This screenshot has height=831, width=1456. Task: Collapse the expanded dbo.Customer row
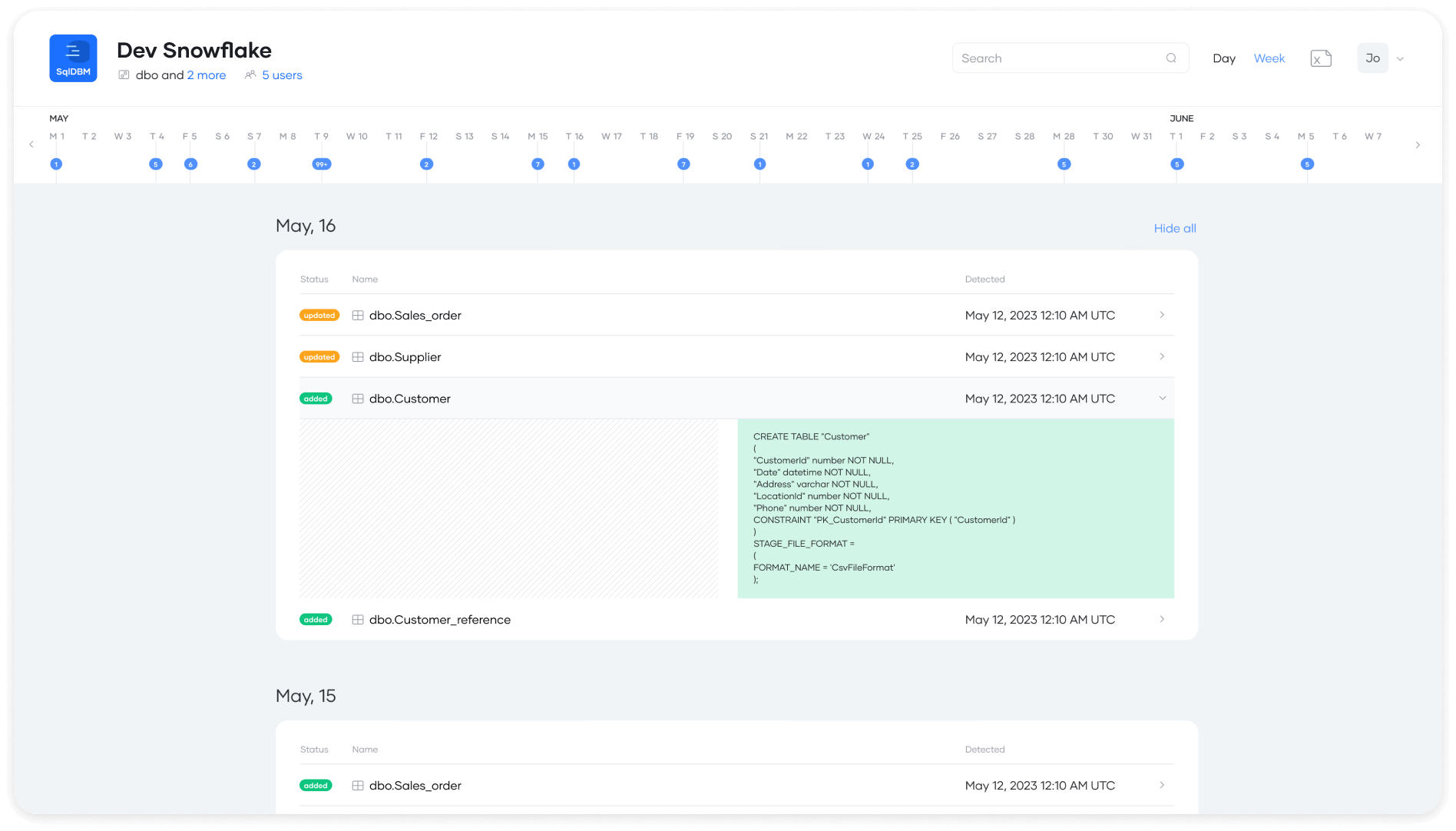[1162, 399]
